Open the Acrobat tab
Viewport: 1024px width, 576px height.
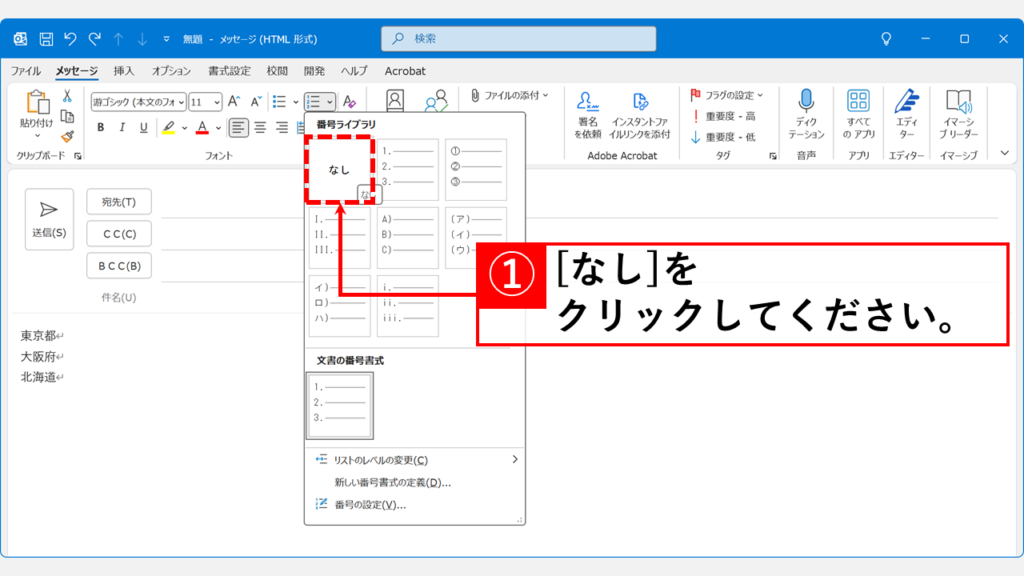point(405,71)
